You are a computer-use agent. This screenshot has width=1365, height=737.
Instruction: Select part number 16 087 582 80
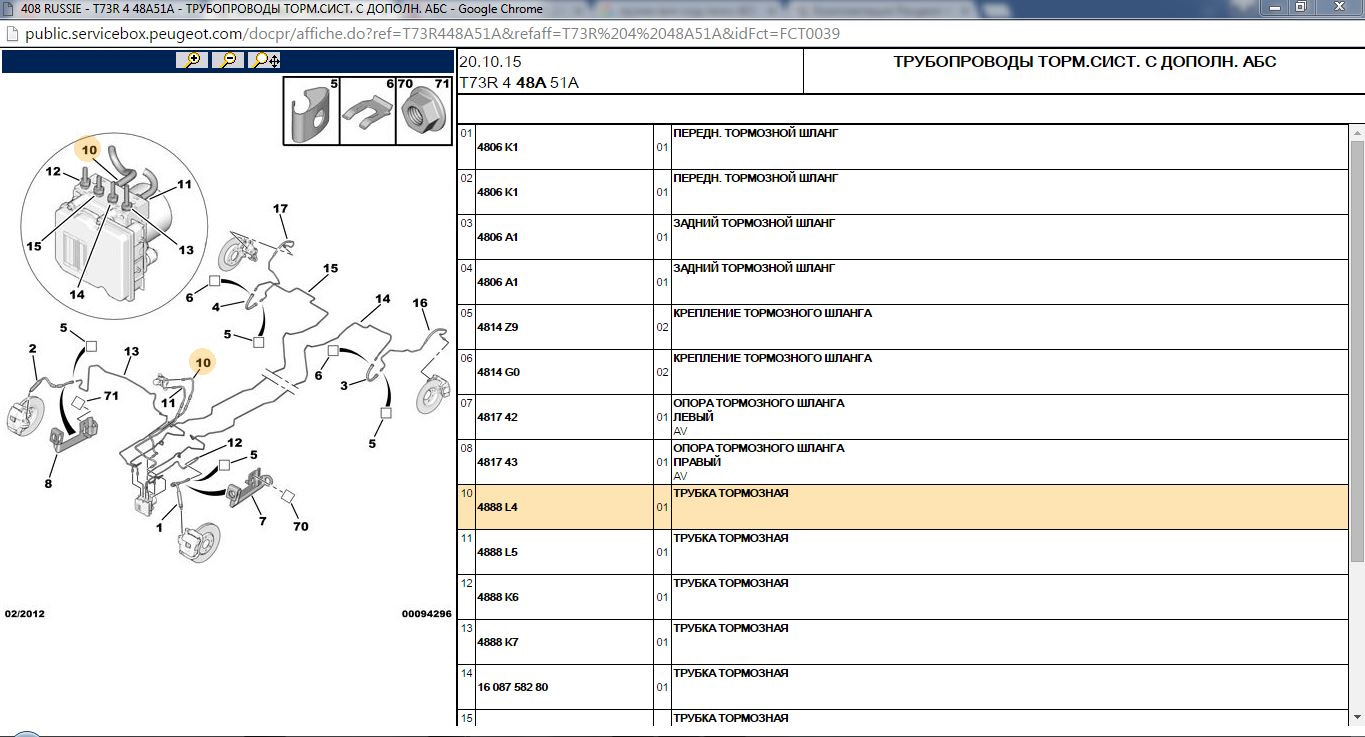(x=513, y=687)
